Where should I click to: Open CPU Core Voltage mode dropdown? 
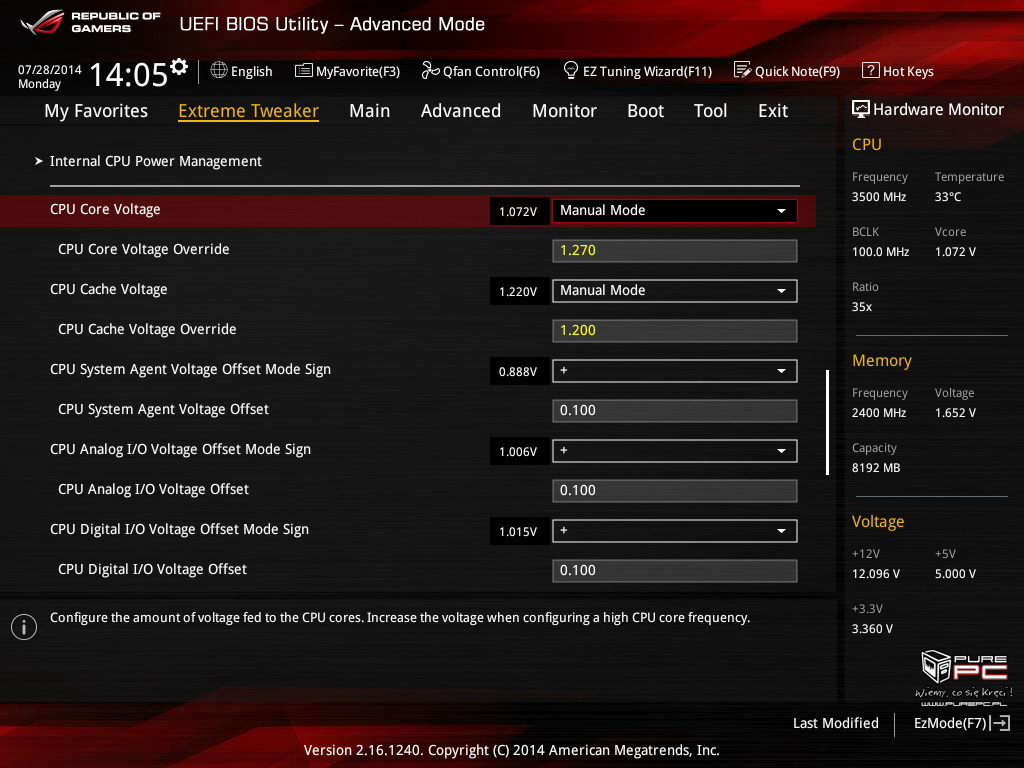(674, 211)
